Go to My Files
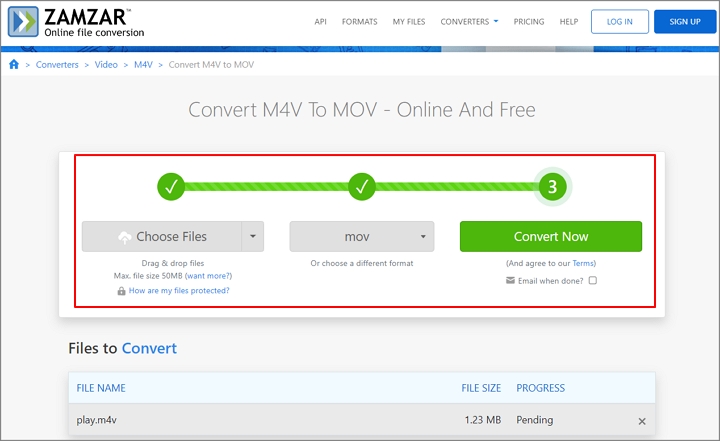Viewport: 720px width, 441px height. pyautogui.click(x=409, y=22)
